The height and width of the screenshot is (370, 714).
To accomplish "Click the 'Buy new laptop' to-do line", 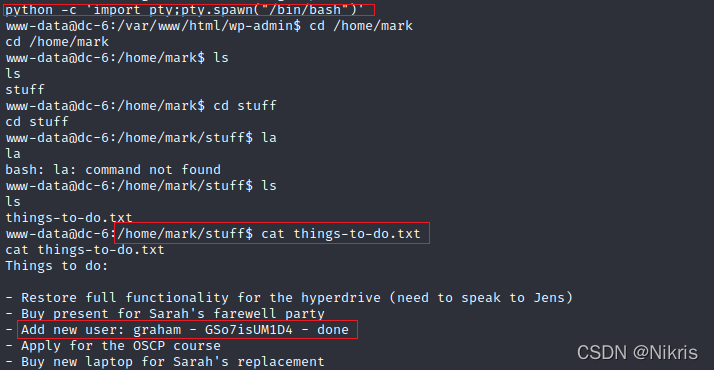I will 165,362.
